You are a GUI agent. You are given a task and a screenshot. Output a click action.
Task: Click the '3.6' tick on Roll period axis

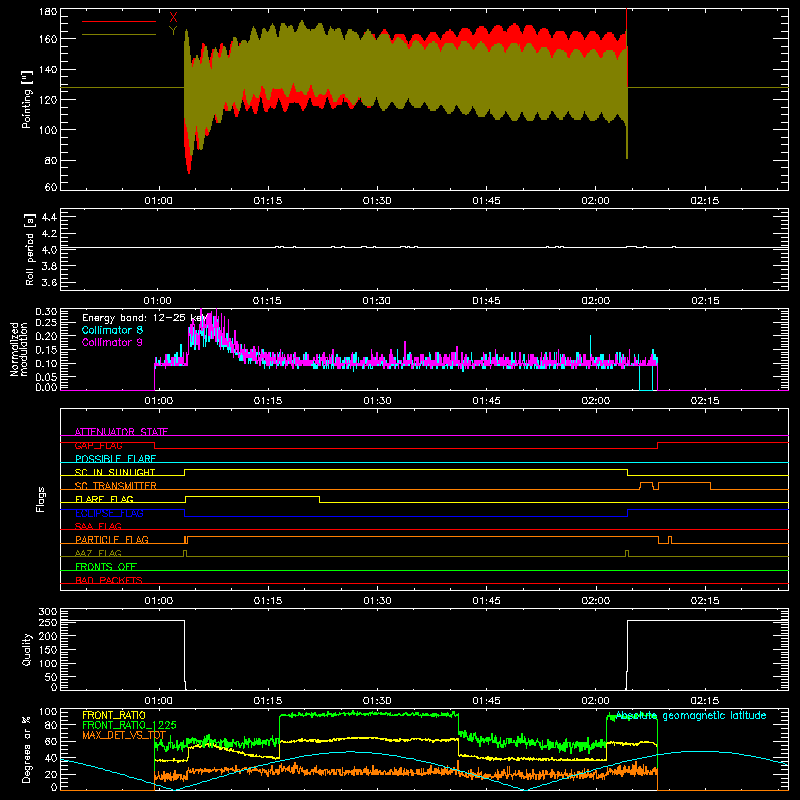[49, 282]
